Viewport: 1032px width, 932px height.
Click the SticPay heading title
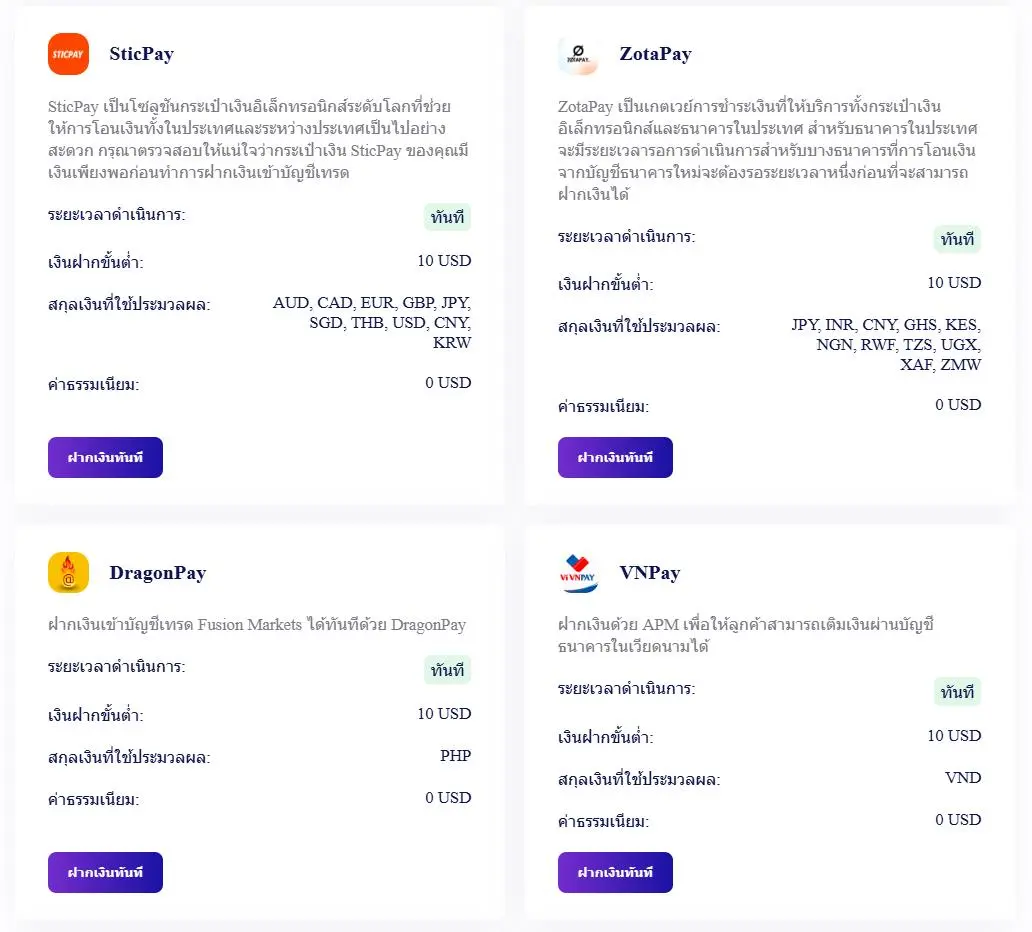[x=142, y=54]
